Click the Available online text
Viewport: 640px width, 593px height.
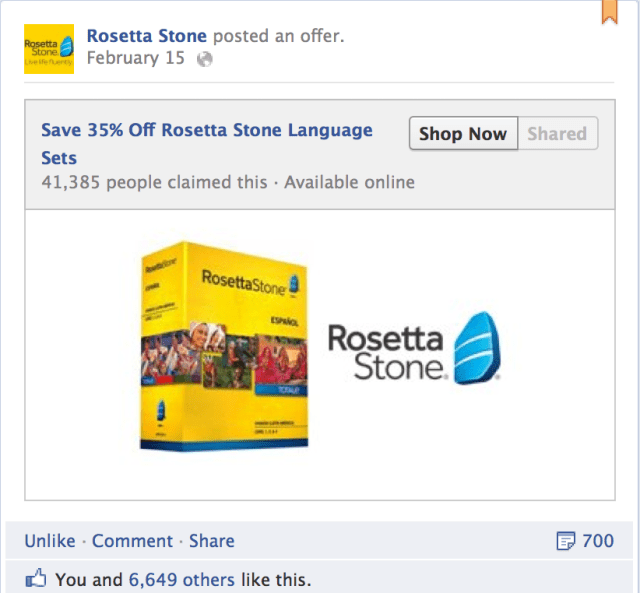[x=350, y=182]
